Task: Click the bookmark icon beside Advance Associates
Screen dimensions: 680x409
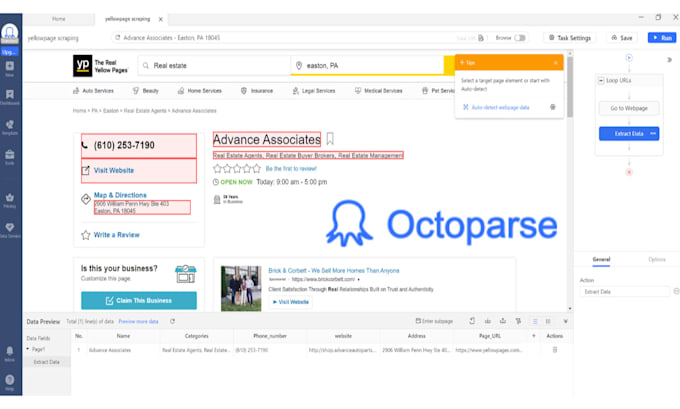Action: click(x=330, y=139)
